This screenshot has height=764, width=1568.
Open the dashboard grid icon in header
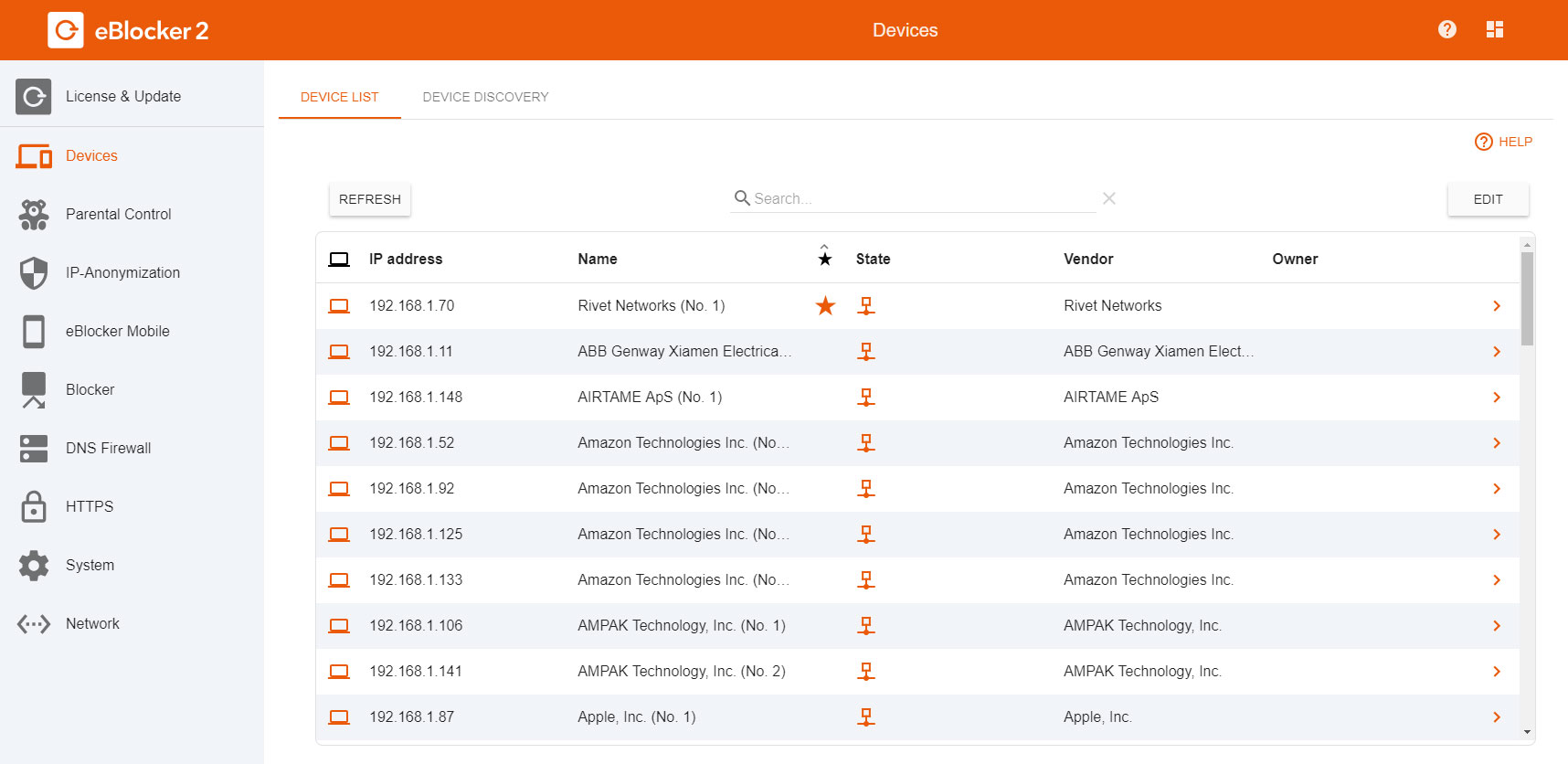click(1495, 29)
